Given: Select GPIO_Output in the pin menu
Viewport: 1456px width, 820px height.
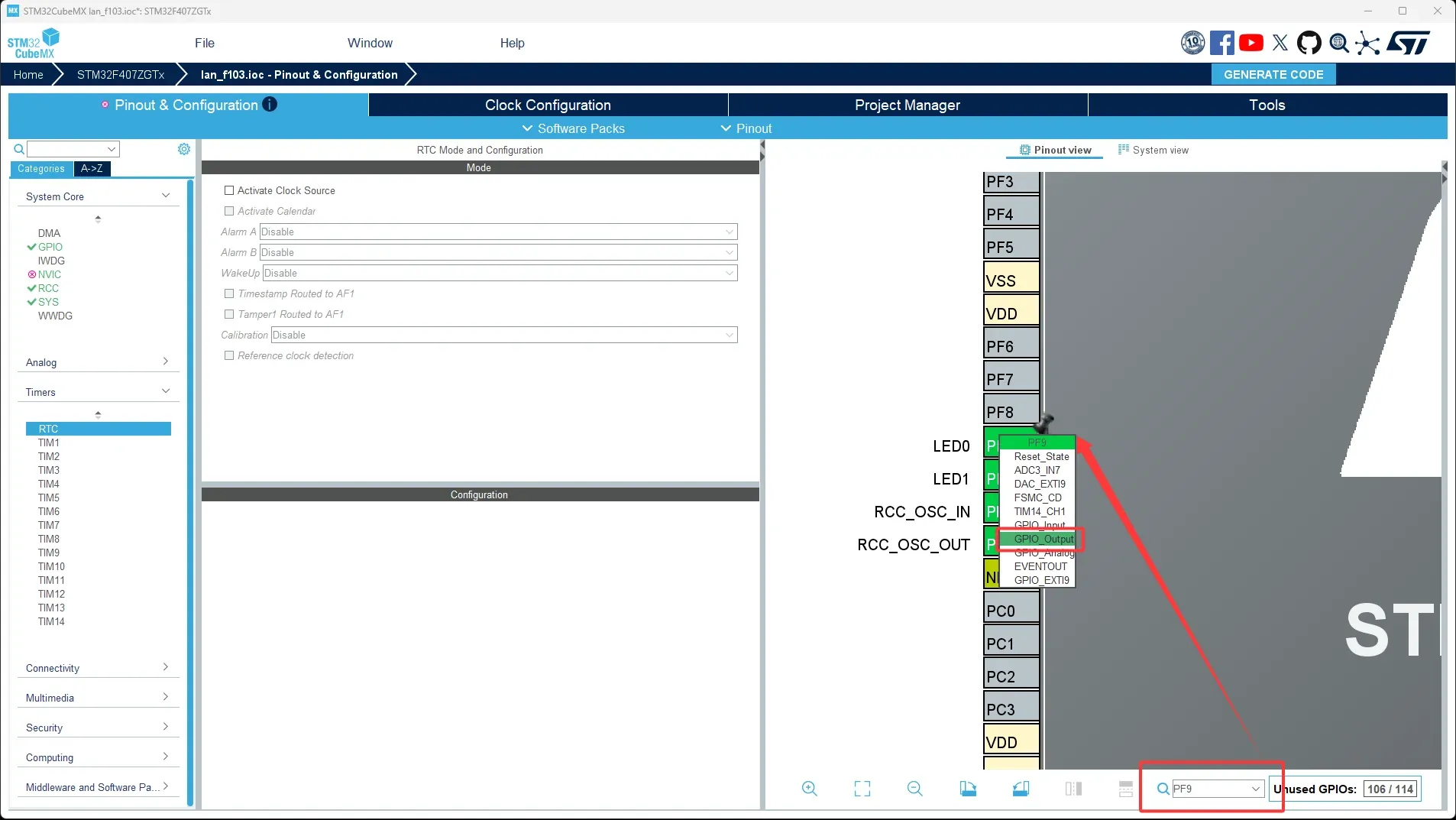Looking at the screenshot, I should click(1043, 539).
